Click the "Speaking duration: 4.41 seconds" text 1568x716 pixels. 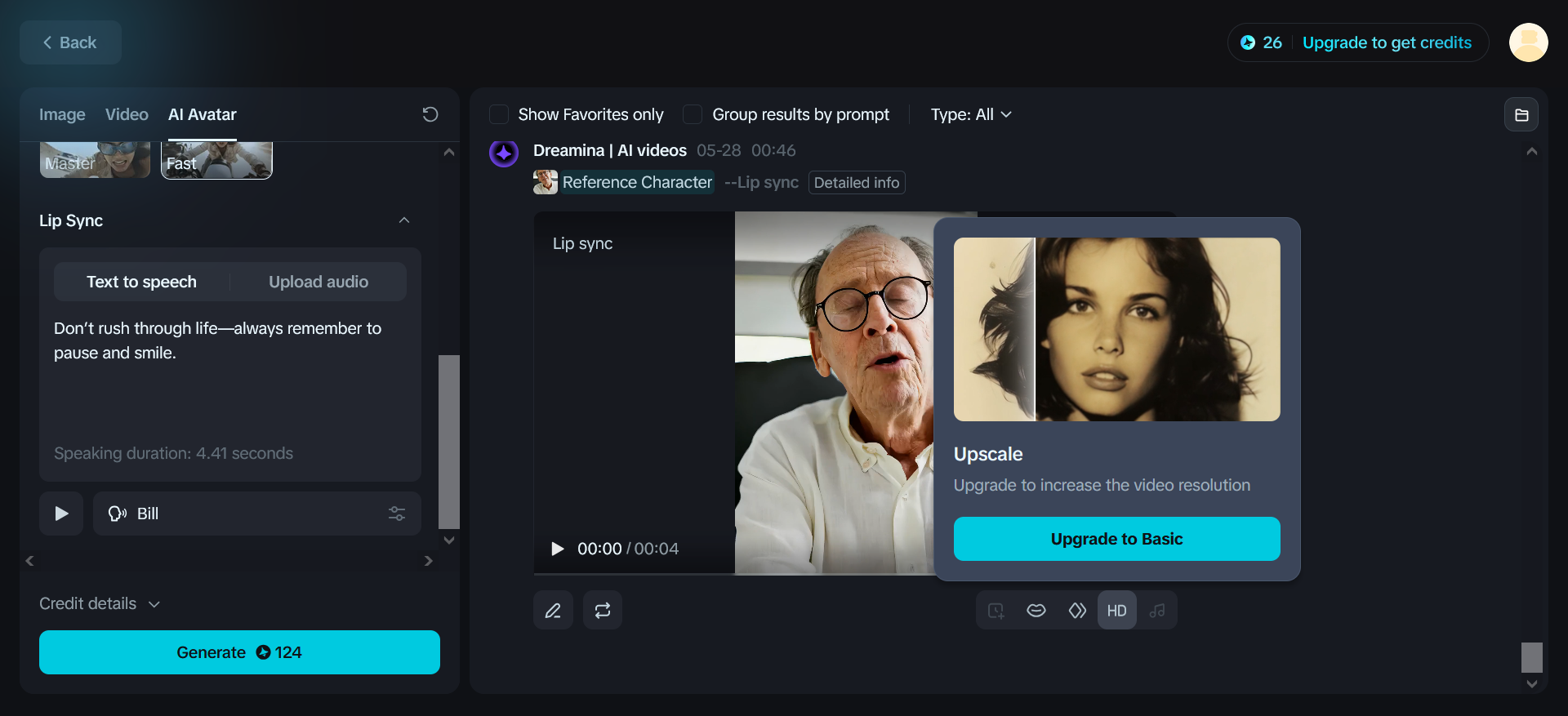click(x=173, y=453)
